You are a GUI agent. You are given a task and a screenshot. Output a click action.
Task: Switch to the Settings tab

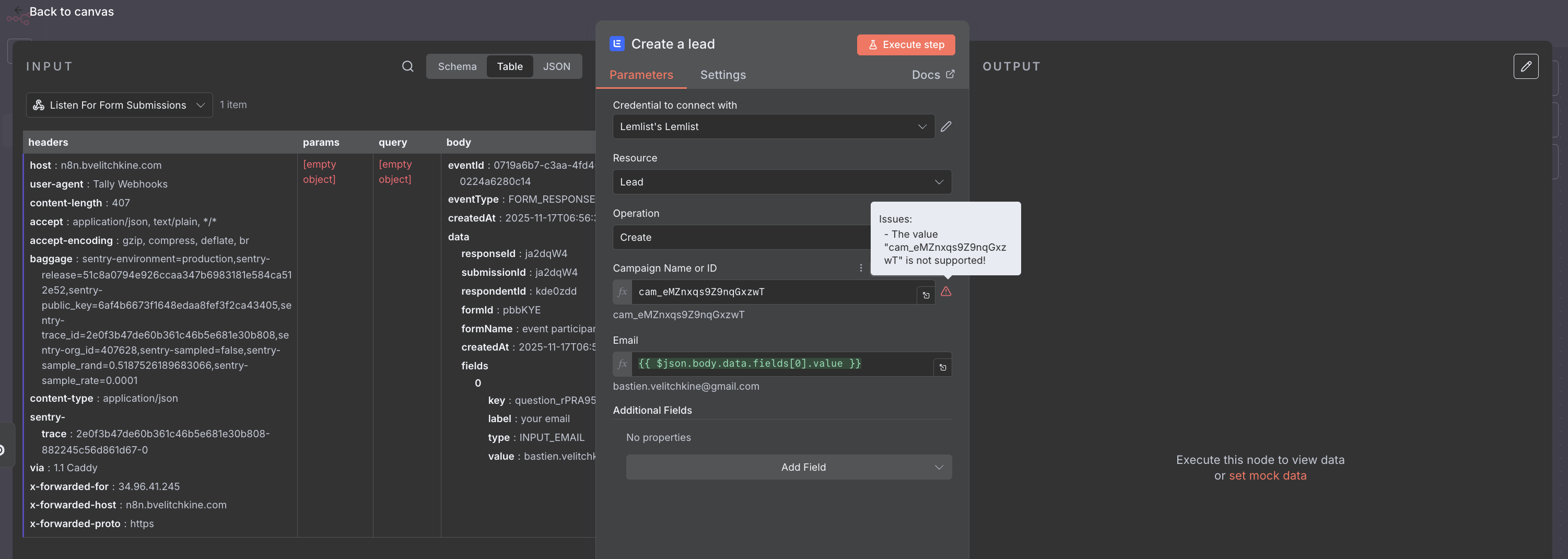coord(722,74)
